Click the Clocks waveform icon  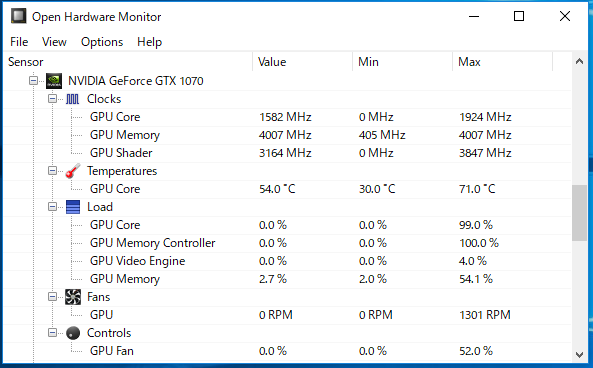pos(72,99)
